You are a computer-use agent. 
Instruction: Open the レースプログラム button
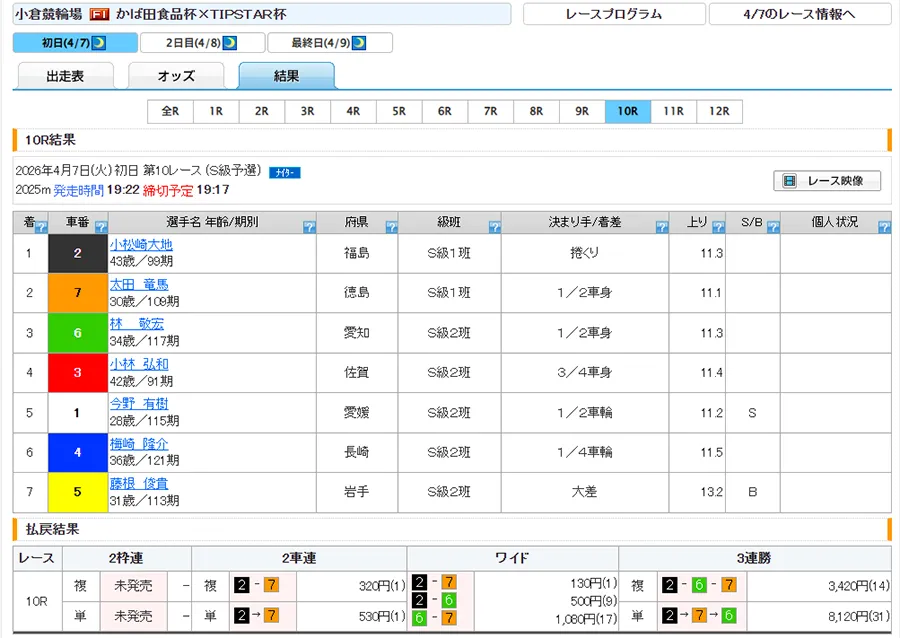coord(613,14)
